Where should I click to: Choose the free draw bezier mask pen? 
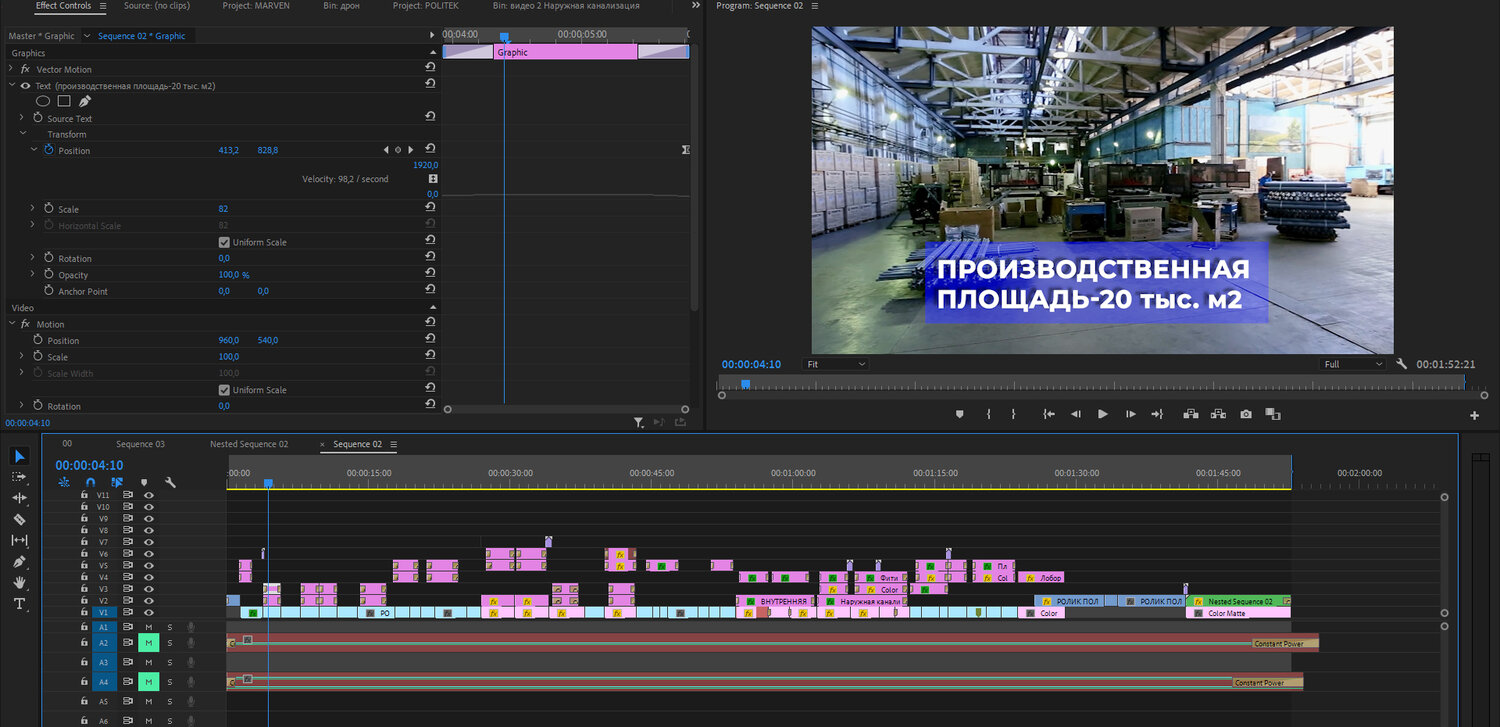pyautogui.click(x=84, y=101)
